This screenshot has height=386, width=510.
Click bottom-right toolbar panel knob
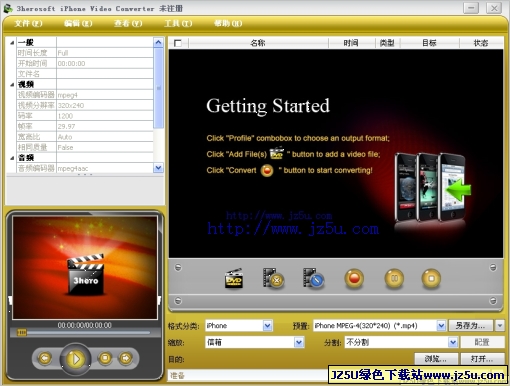(493, 301)
